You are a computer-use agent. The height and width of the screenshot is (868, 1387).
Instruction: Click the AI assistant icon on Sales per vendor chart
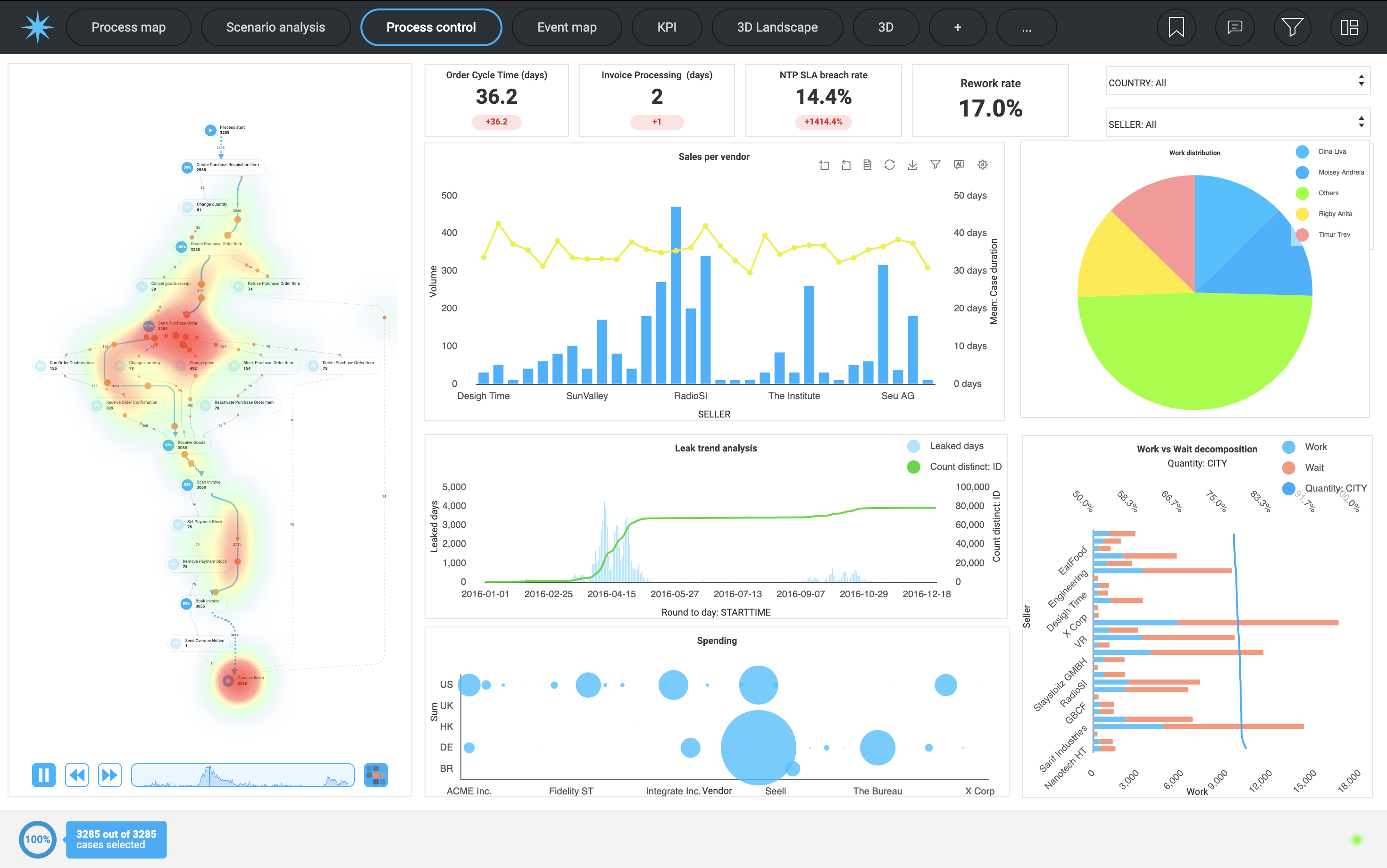(x=958, y=165)
